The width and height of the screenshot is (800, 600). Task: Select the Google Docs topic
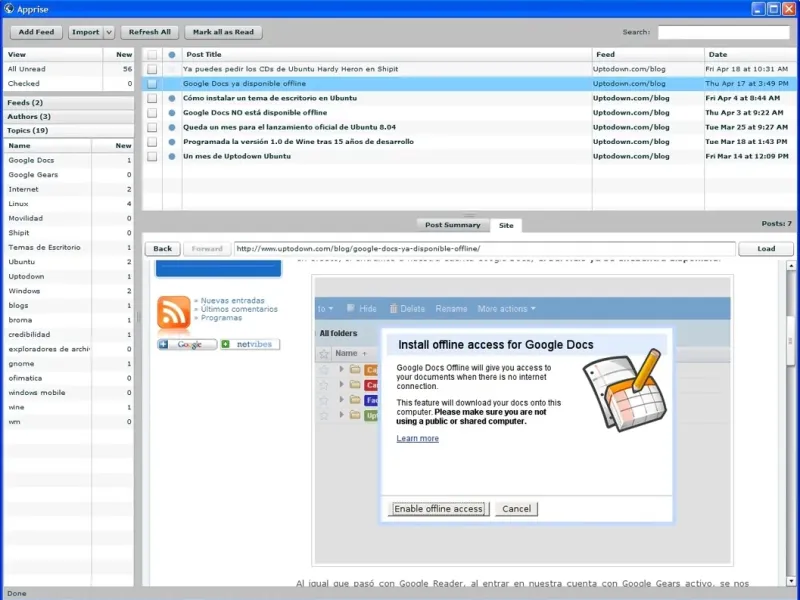pos(68,160)
